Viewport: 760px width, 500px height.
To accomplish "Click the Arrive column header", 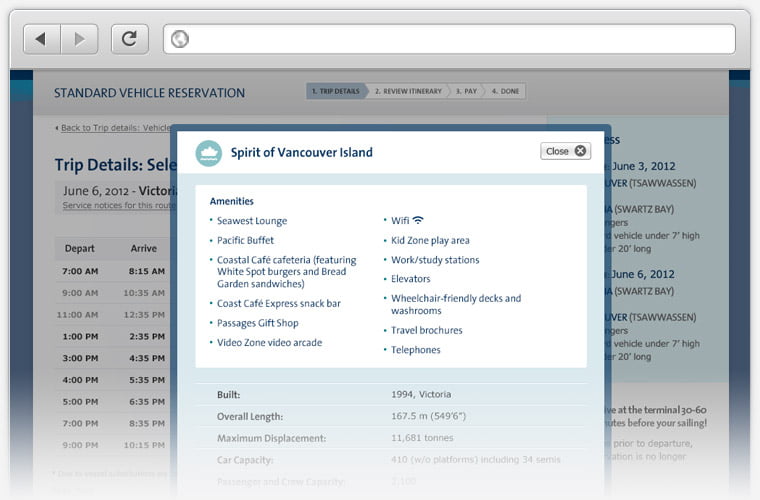I will click(x=143, y=249).
